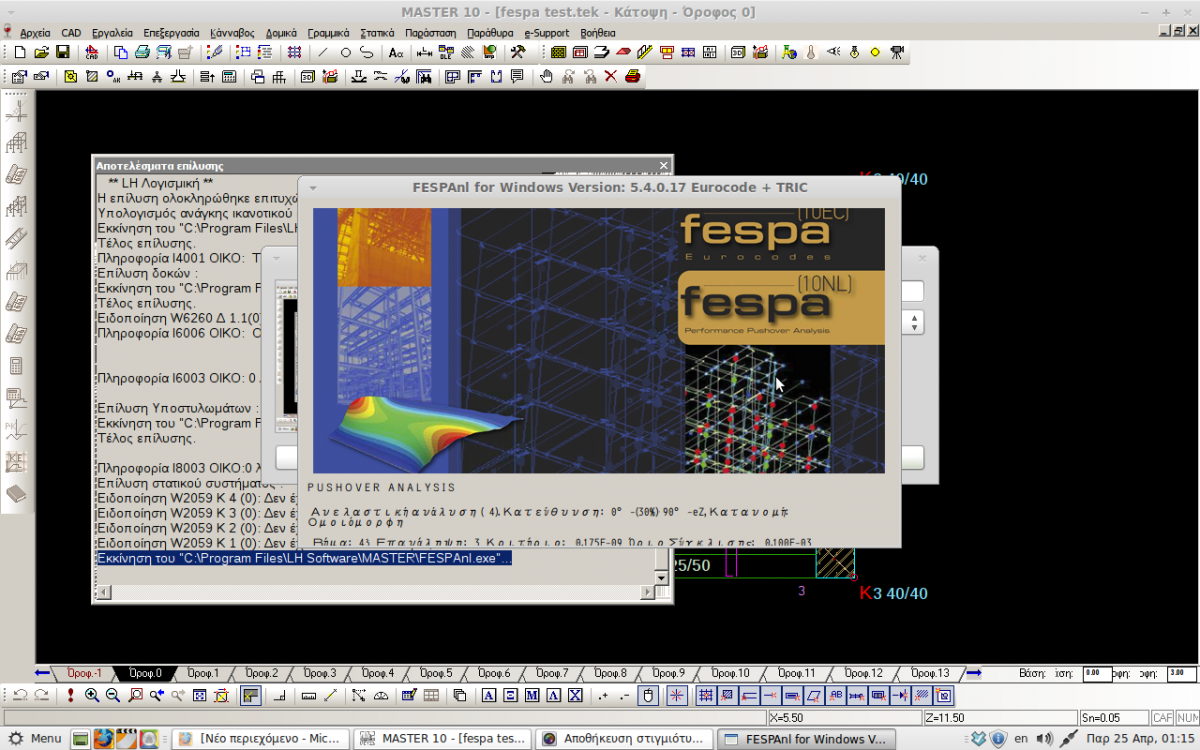Click the down arrow of the results log scrollbar
The image size is (1200, 750).
(660, 578)
